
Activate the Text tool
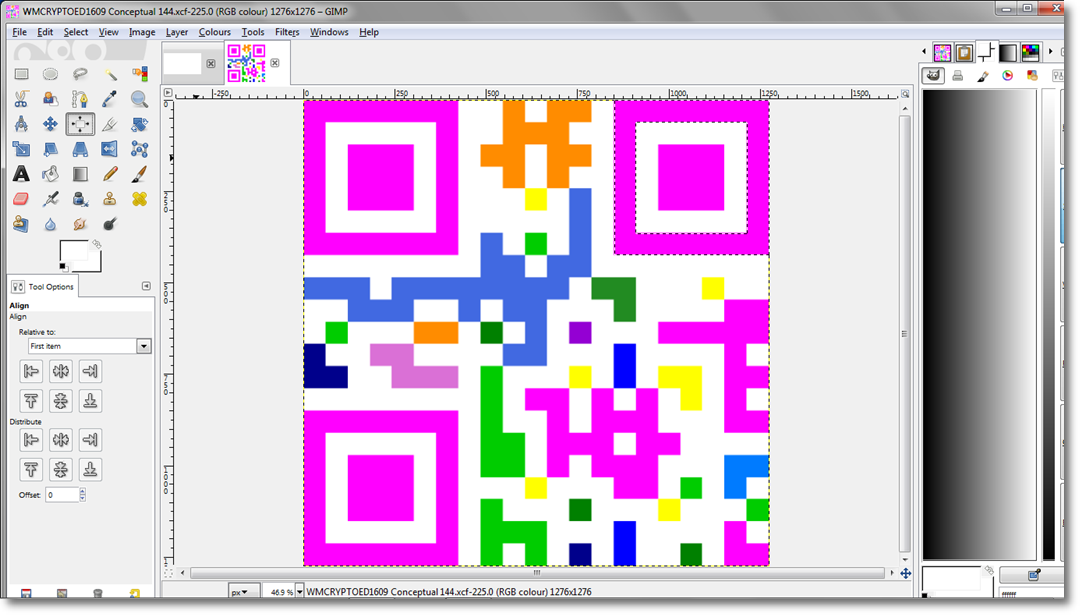[x=21, y=174]
